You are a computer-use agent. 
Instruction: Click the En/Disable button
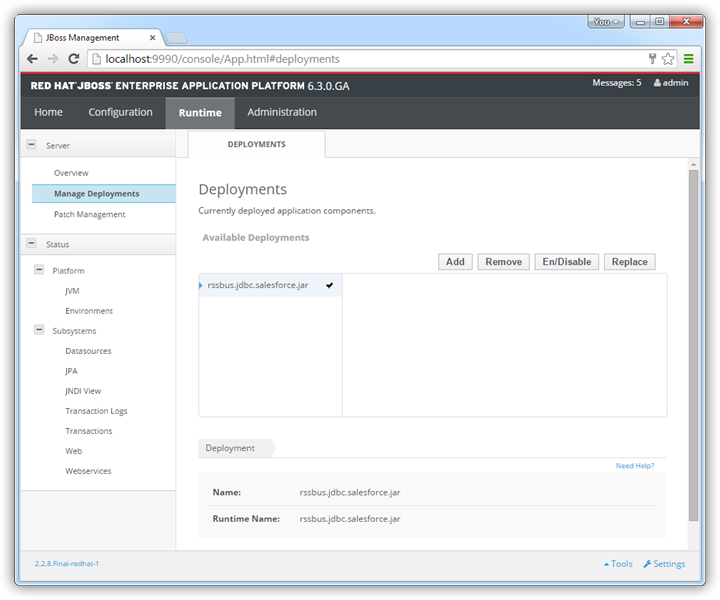click(x=567, y=262)
